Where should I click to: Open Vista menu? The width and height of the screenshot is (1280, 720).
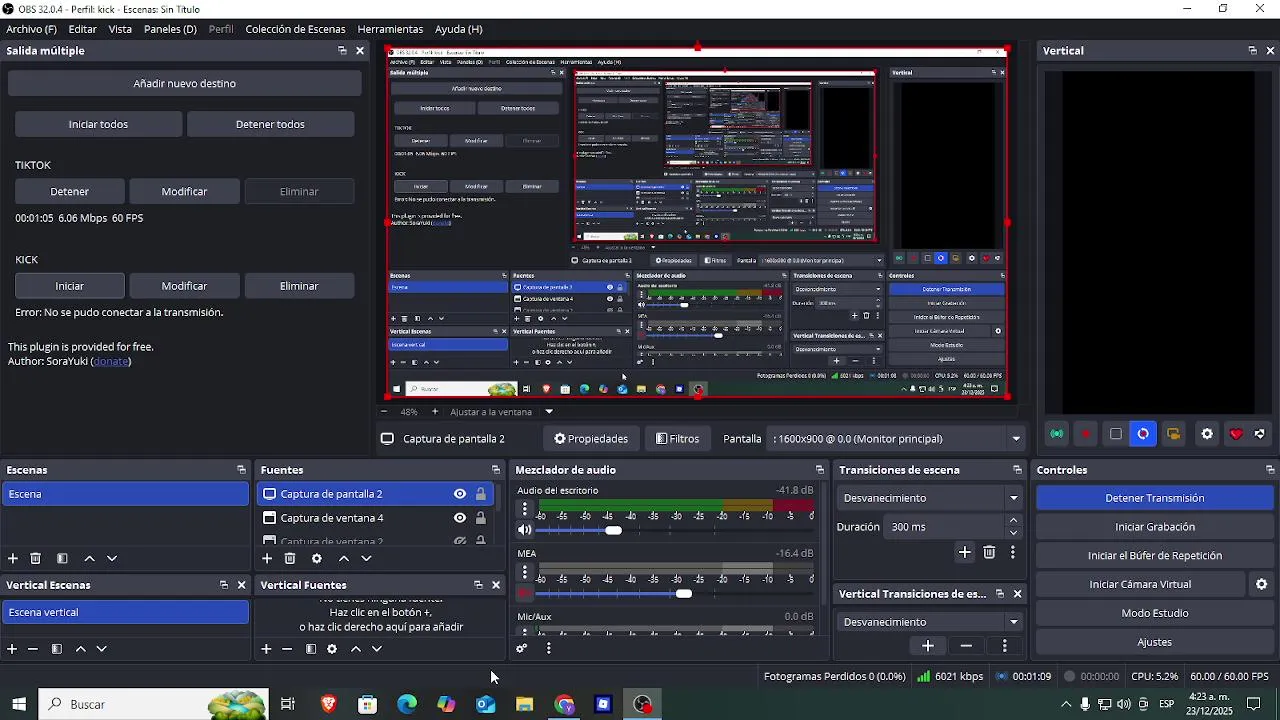tap(120, 29)
